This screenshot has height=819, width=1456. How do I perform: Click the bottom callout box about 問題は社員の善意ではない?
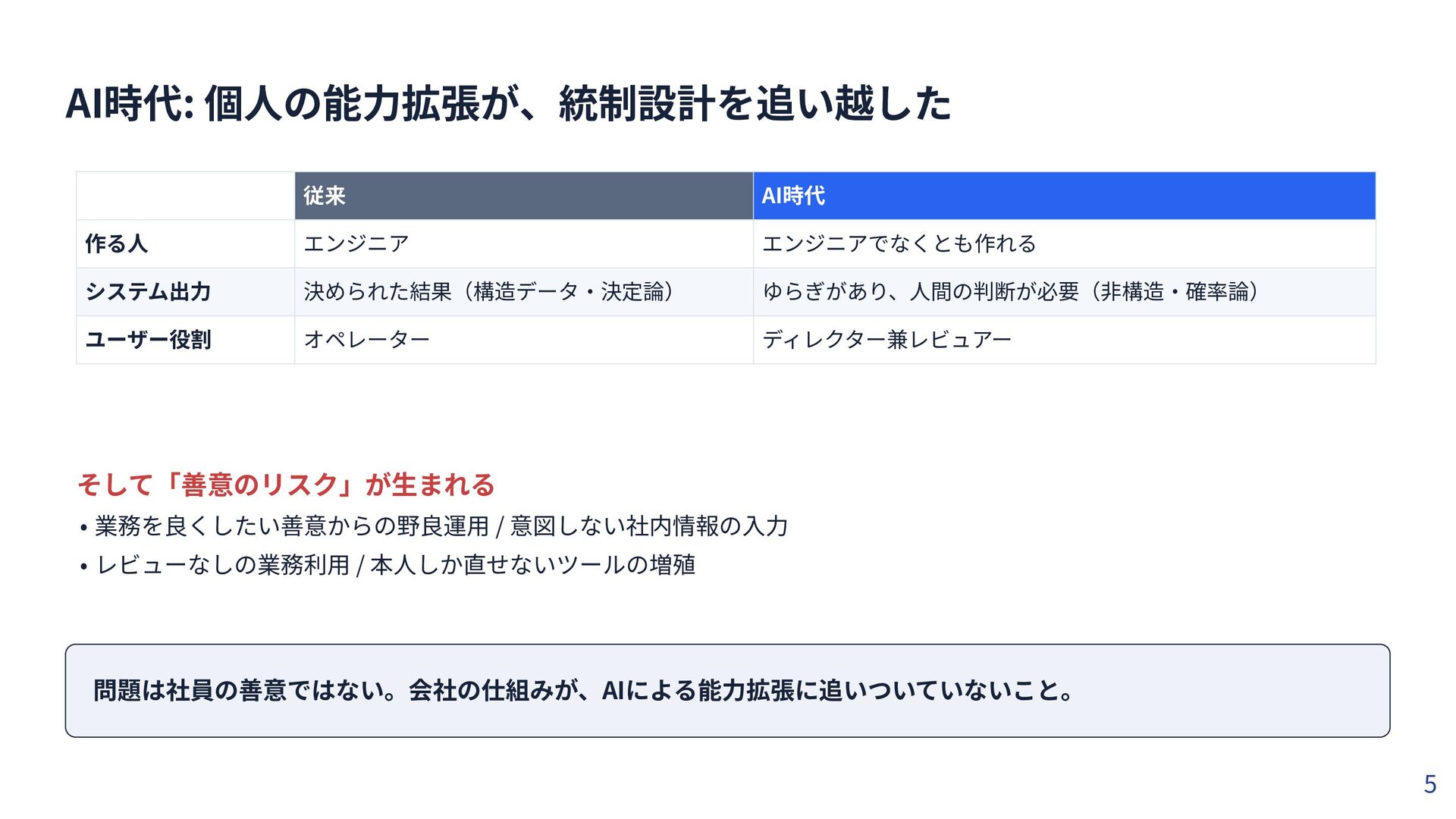click(x=727, y=691)
